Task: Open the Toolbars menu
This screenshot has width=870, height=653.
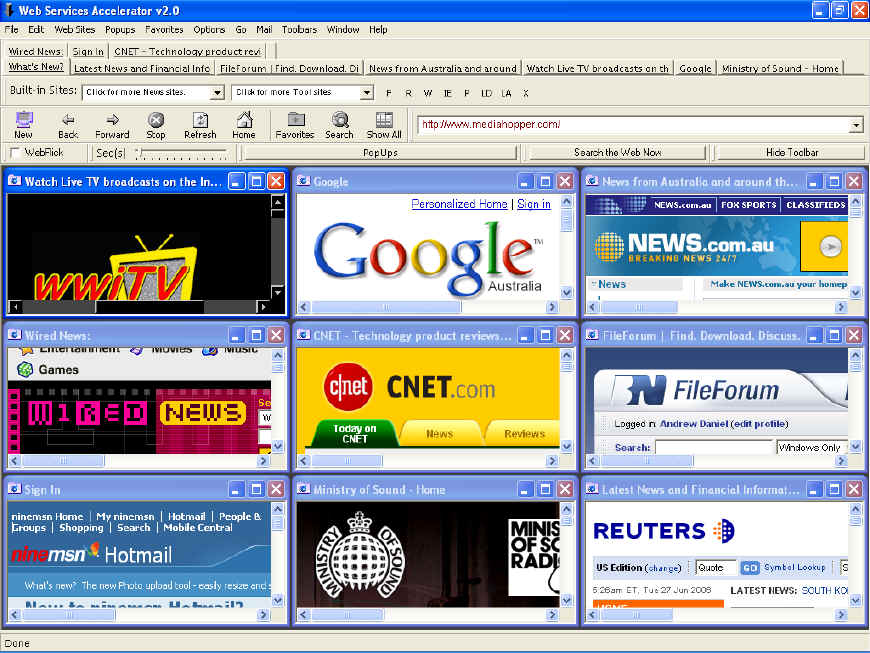Action: click(x=299, y=29)
